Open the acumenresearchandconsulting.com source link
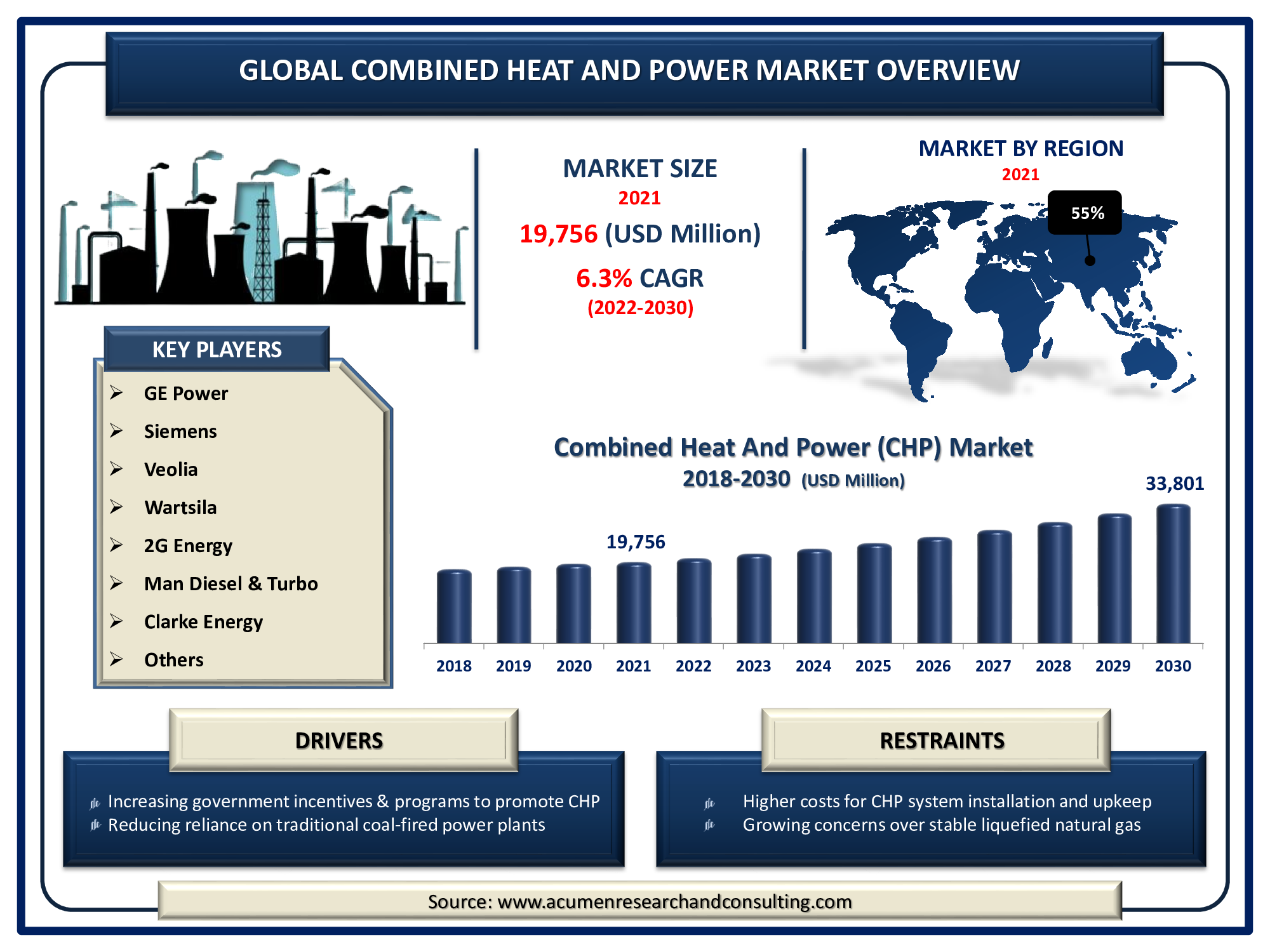 tap(674, 901)
